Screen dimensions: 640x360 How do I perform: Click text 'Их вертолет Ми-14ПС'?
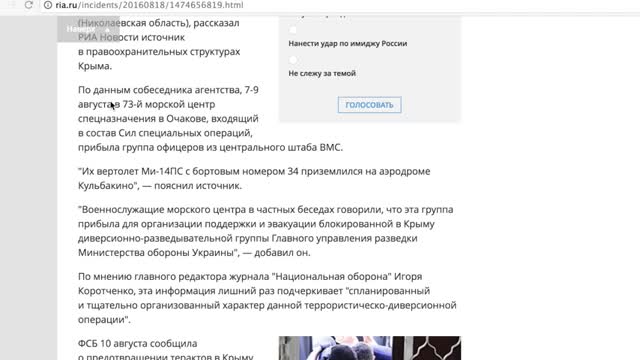132,171
